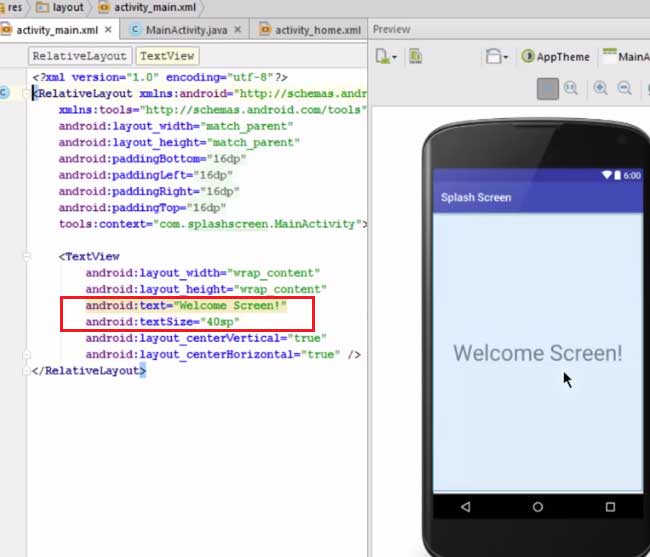Collapse the TextView tag fold marker

pos(27,257)
